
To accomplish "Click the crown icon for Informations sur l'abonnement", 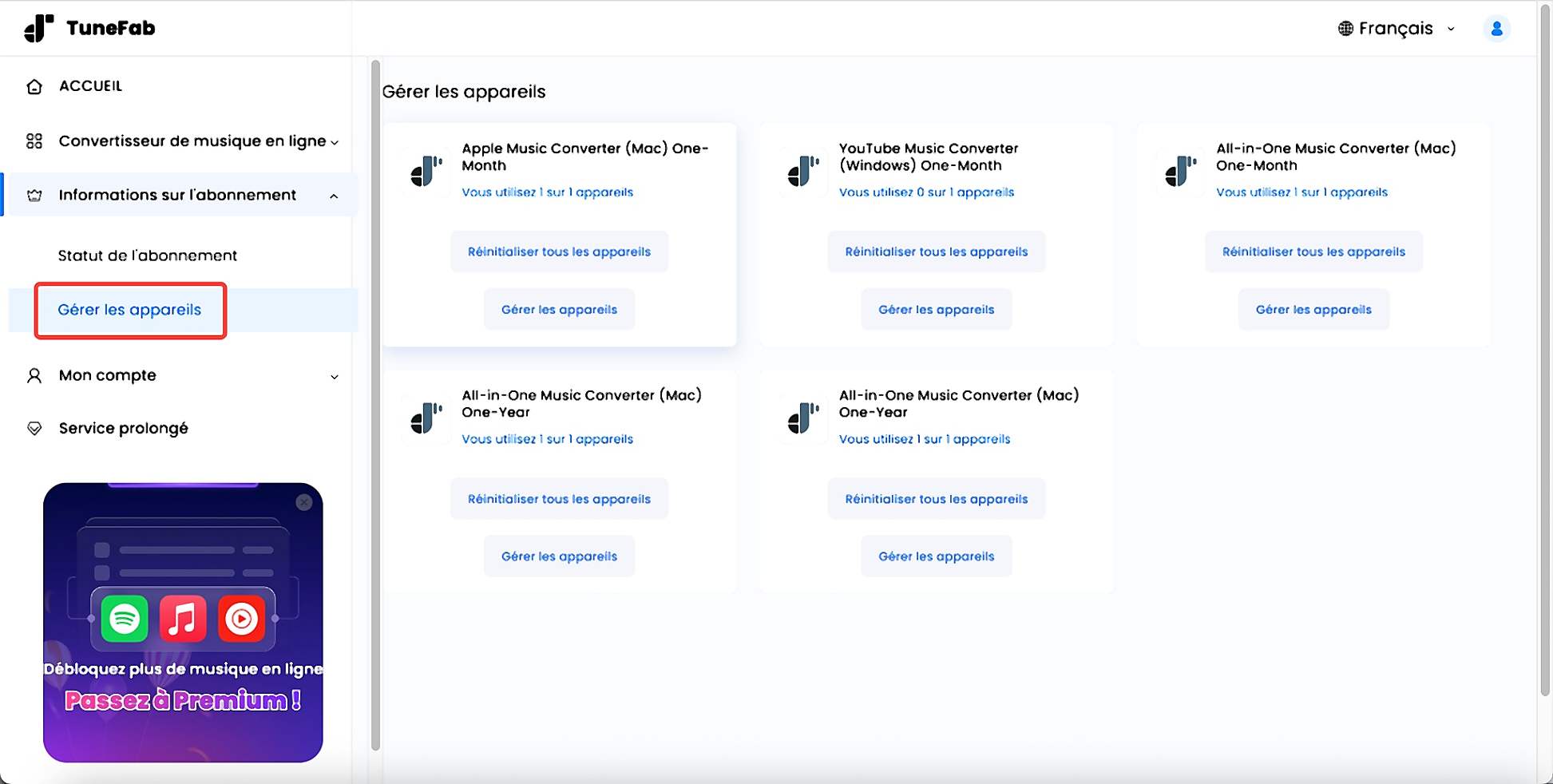I will (x=34, y=195).
